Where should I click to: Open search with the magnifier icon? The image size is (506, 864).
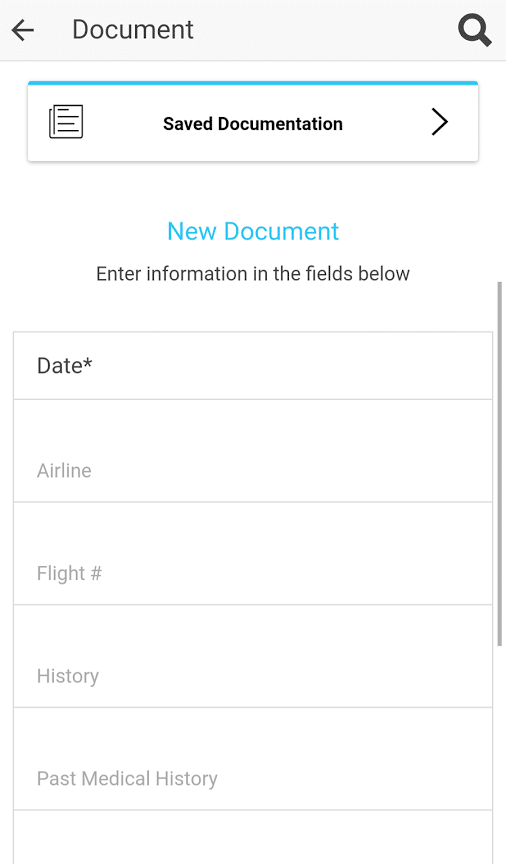click(475, 30)
